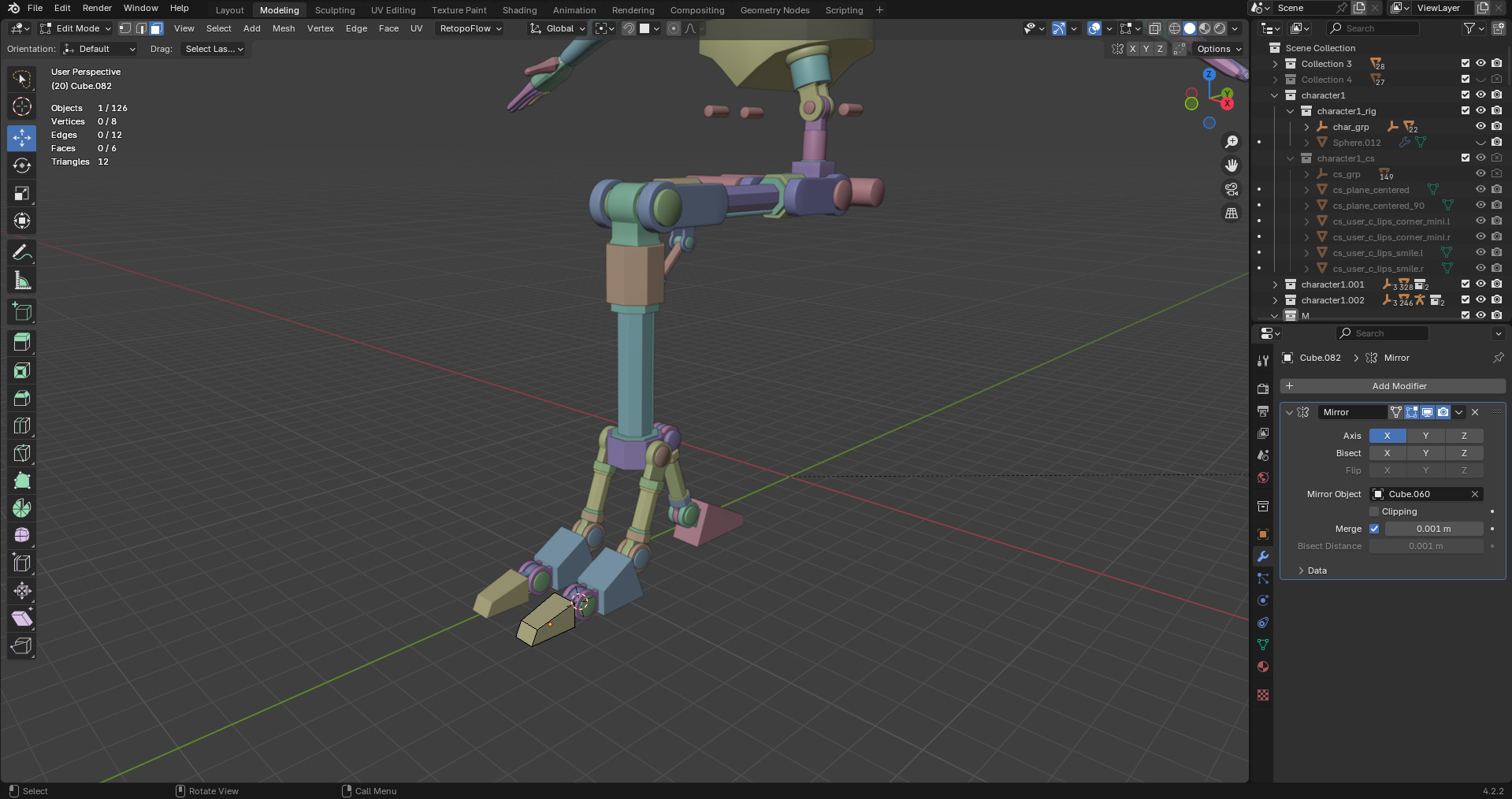Click the zoom magnifier viewport icon
The image size is (1512, 799).
click(x=1231, y=142)
